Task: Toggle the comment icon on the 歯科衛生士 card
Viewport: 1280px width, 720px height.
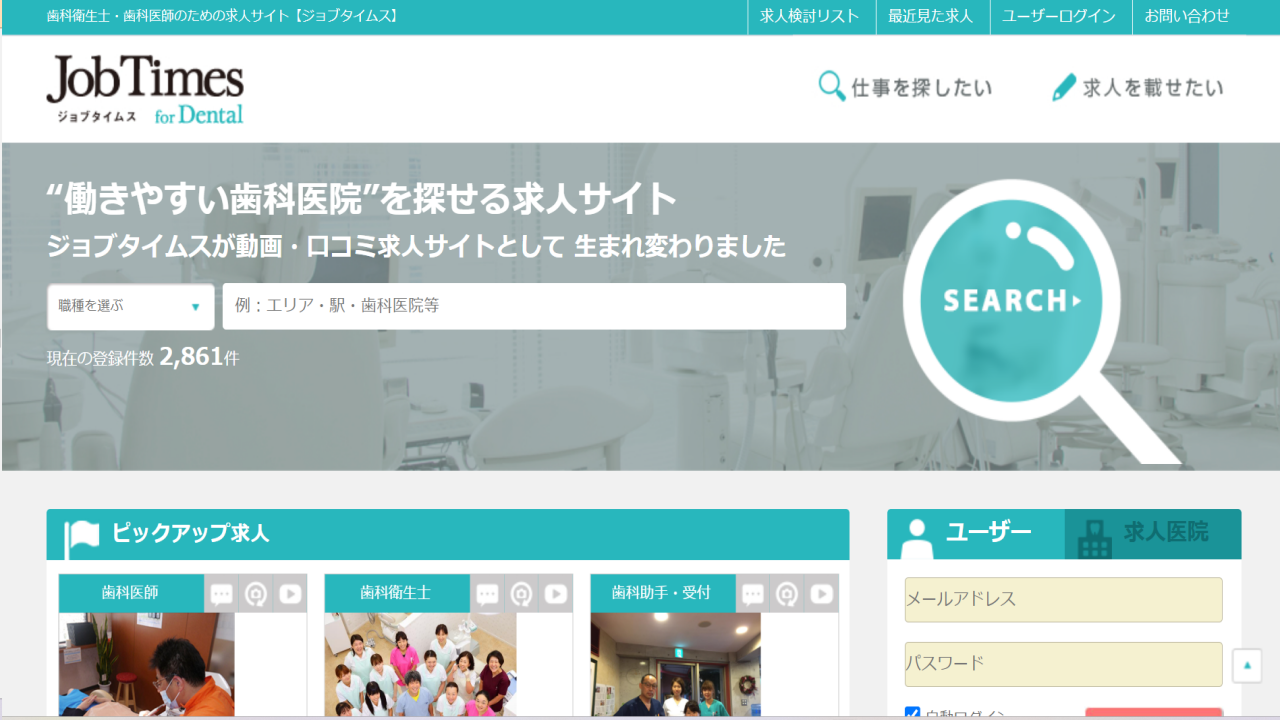Action: coord(488,593)
